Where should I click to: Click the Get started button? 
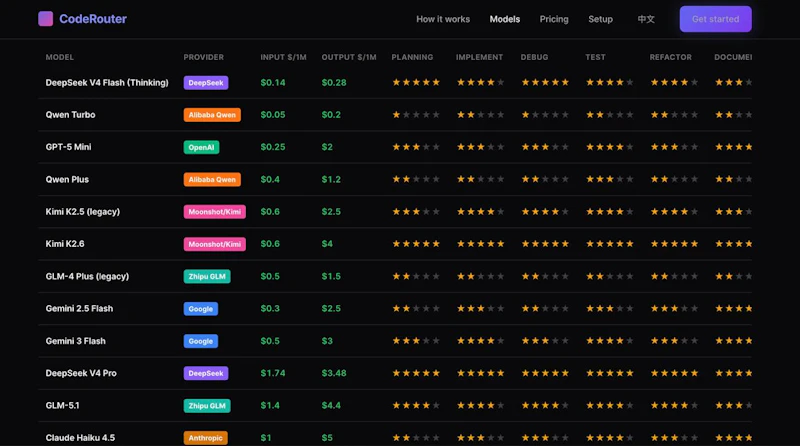[715, 19]
